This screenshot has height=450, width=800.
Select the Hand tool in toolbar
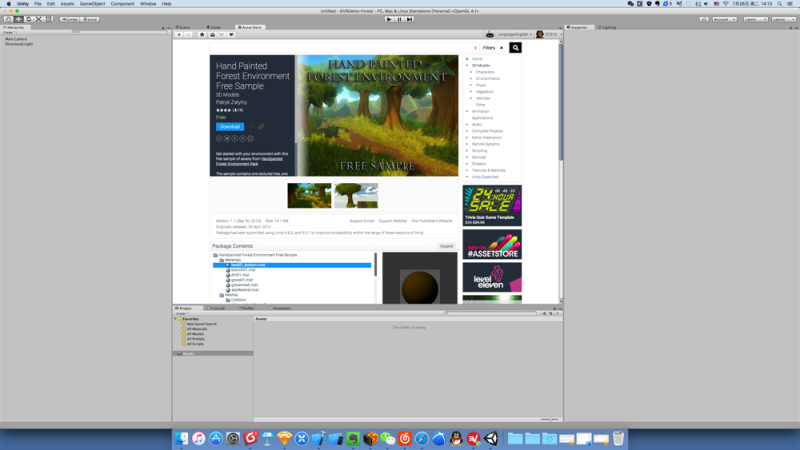(x=8, y=19)
